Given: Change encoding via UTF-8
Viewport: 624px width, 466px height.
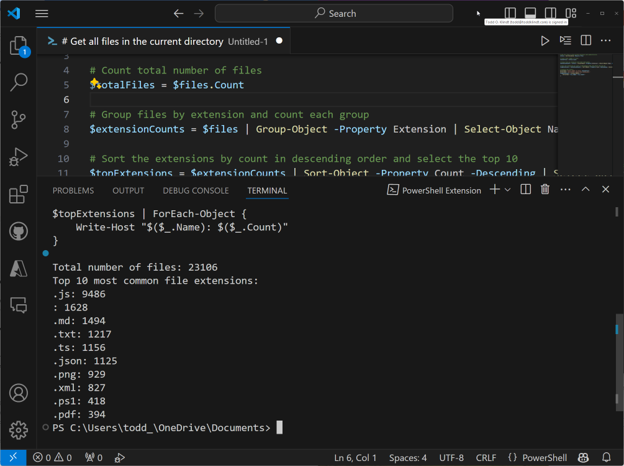Looking at the screenshot, I should 451,458.
